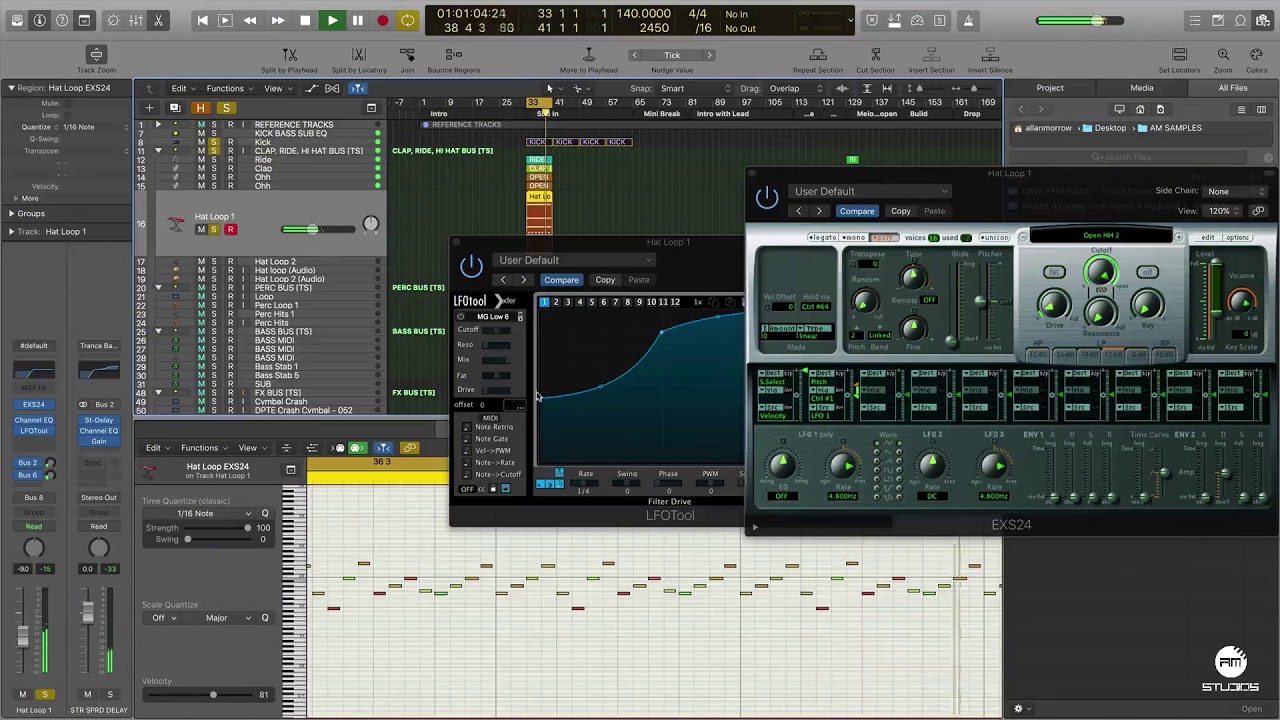Switch to the All Files tab
The image size is (1280, 720).
(1233, 88)
